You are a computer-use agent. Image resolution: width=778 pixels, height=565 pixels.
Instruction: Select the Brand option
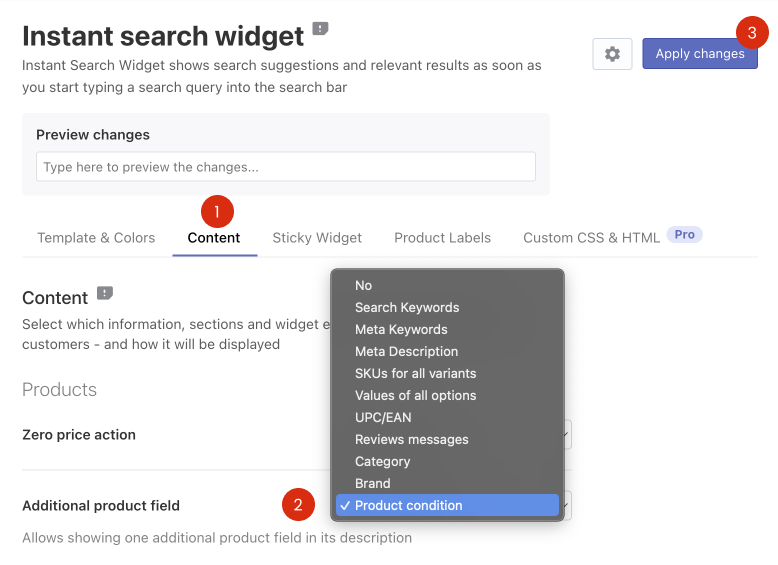coord(448,483)
